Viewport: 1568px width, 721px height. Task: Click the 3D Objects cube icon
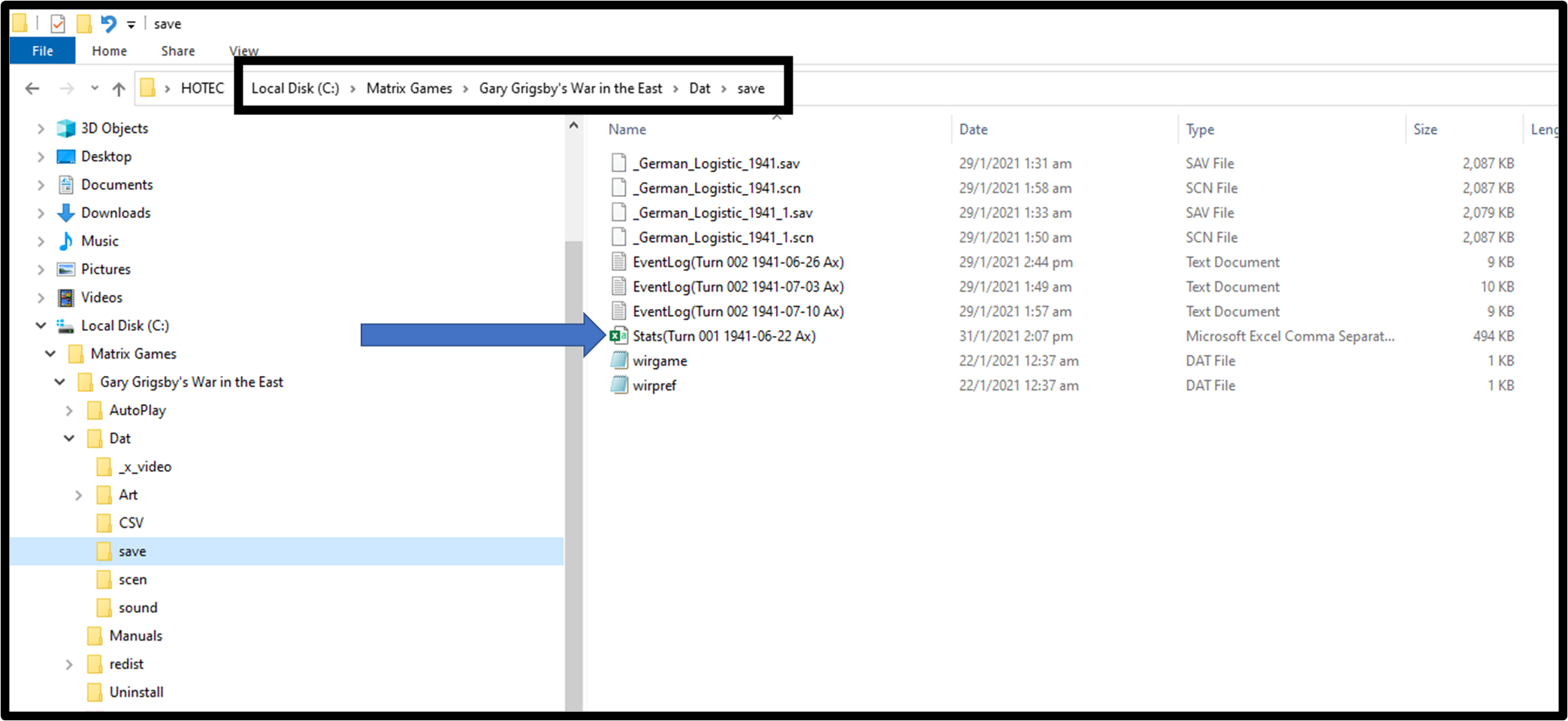tap(66, 129)
